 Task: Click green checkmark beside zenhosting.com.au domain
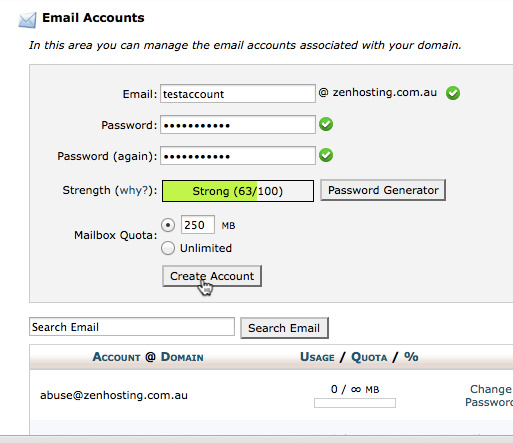[x=453, y=93]
